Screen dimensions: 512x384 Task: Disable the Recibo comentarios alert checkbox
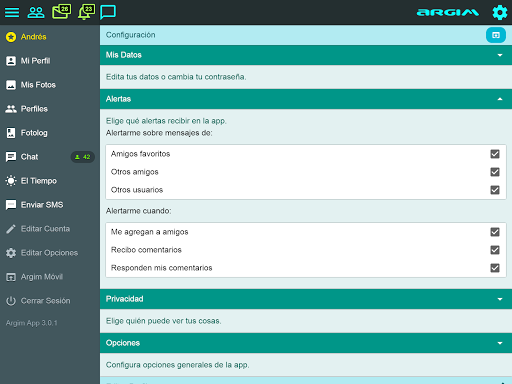pos(495,250)
